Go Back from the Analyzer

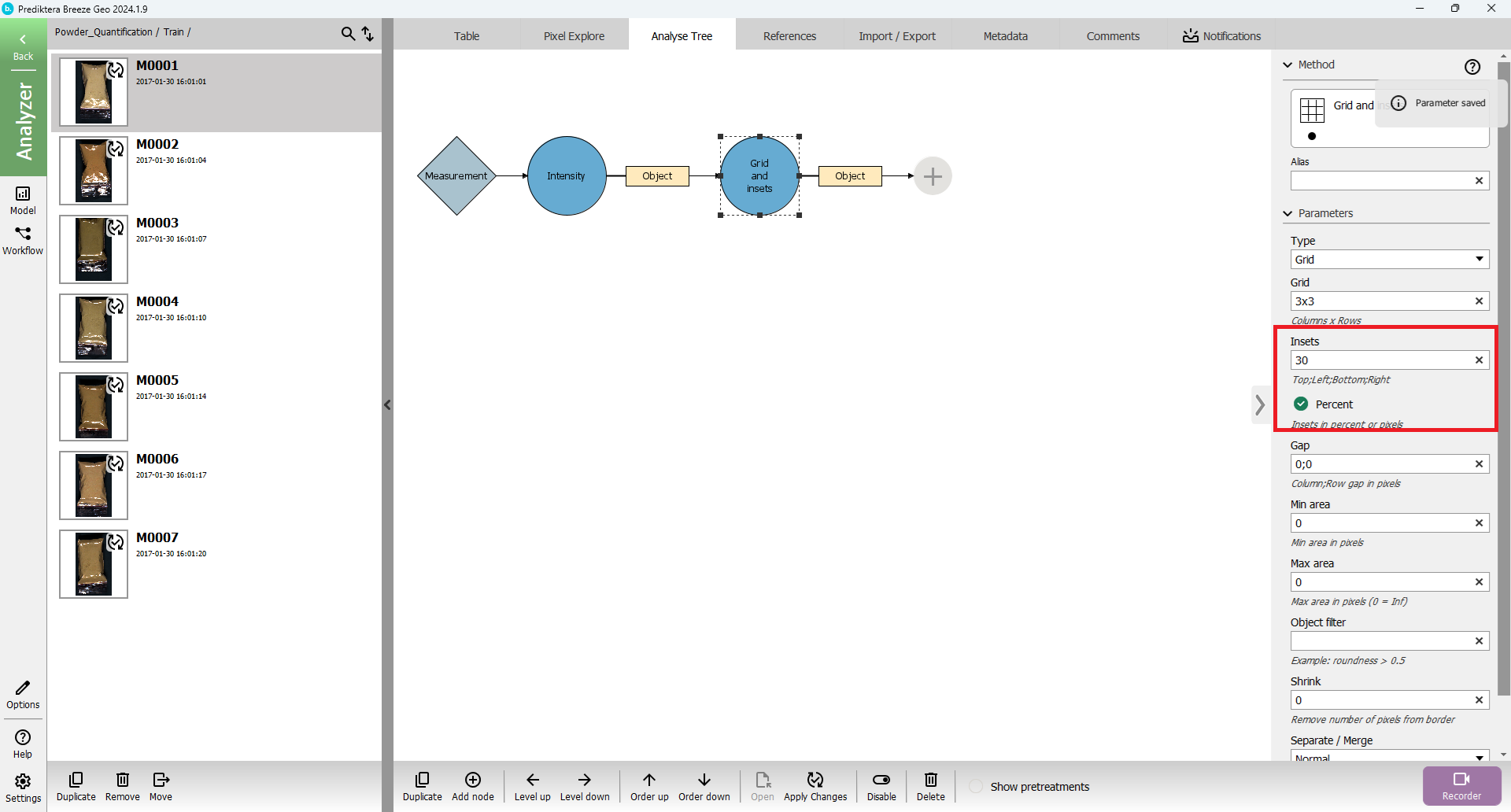23,46
